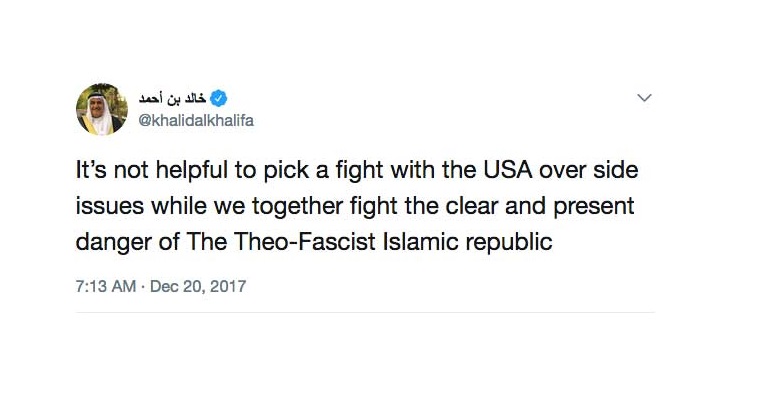Screen dimensions: 767x407
Task: Click the separator dot between time and date
Action: [x=142, y=286]
